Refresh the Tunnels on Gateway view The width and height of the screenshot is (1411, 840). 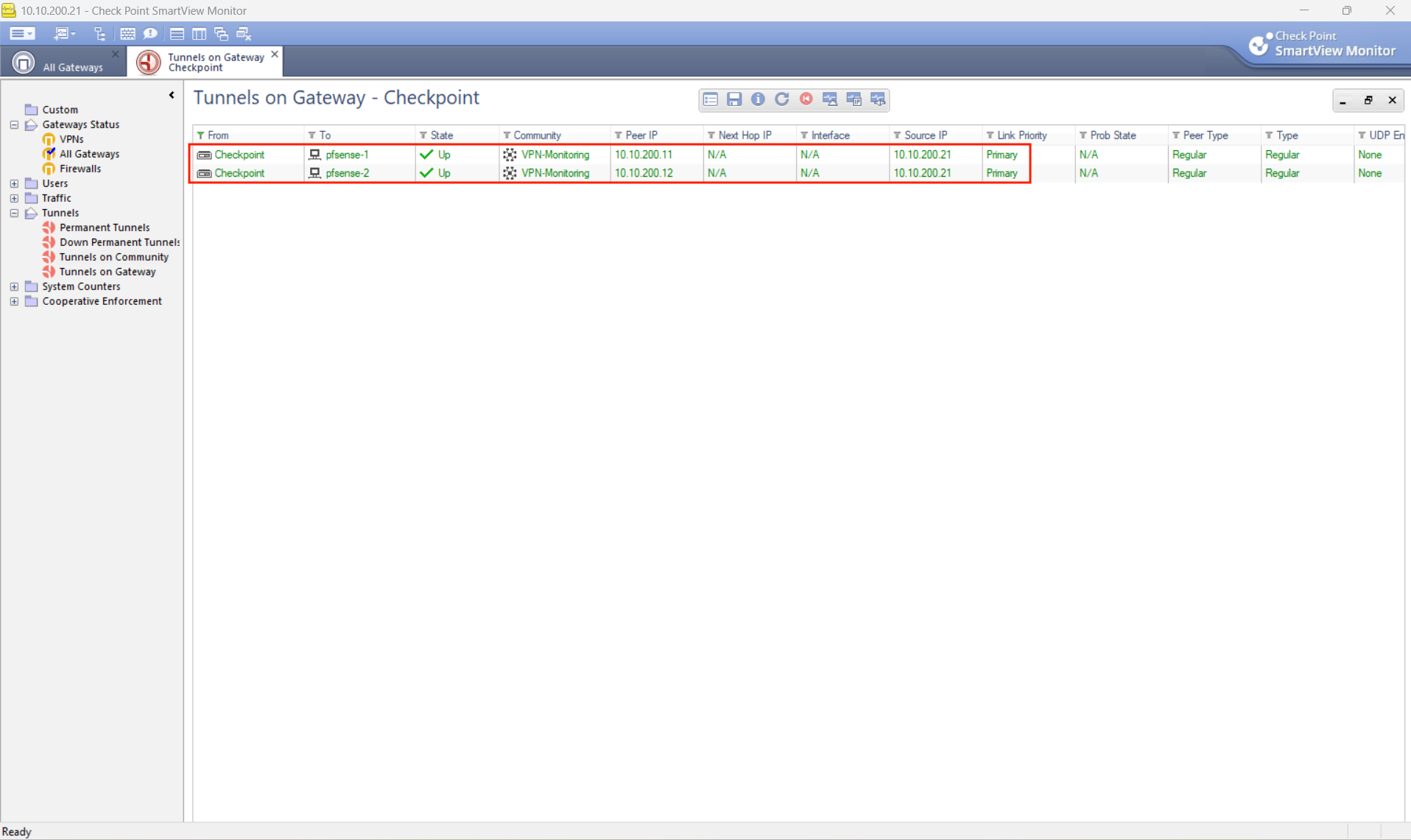782,99
